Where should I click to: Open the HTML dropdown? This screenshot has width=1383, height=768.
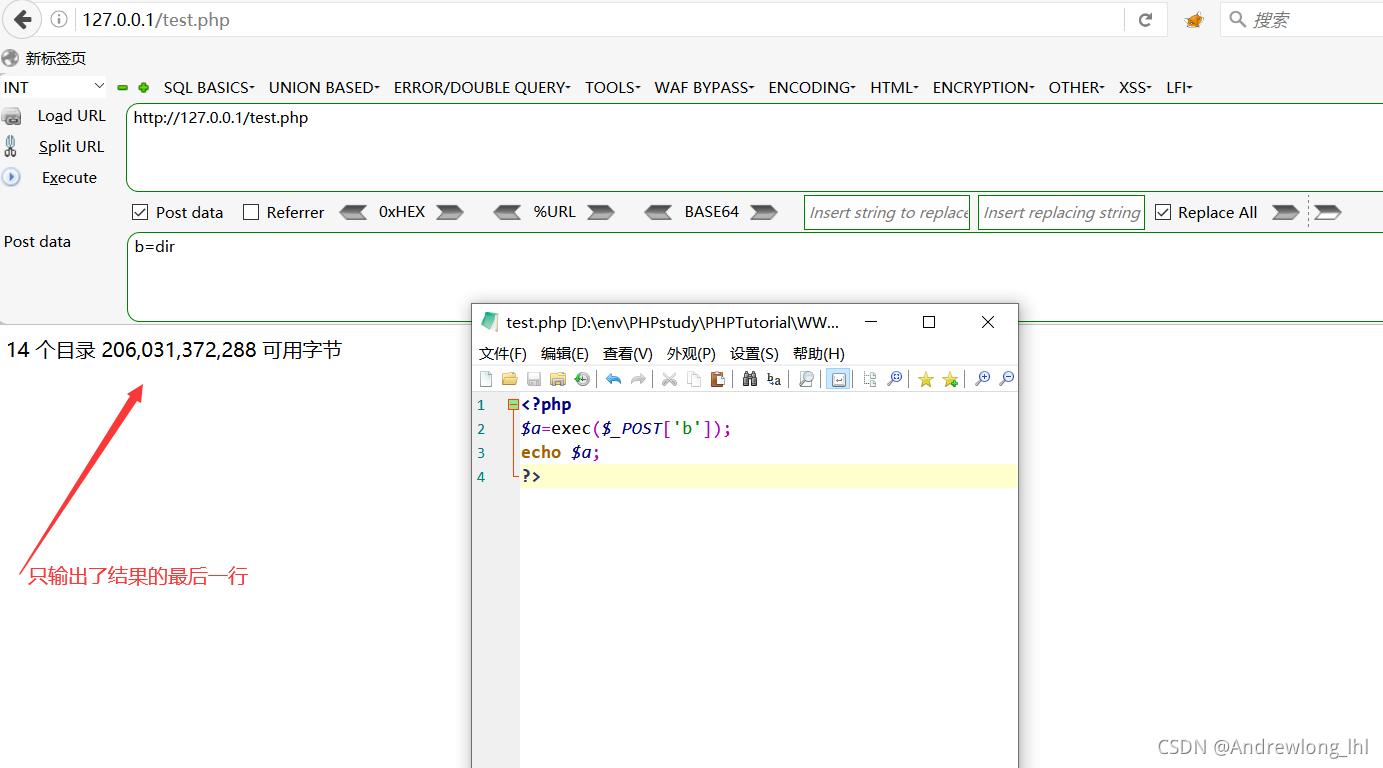[894, 88]
